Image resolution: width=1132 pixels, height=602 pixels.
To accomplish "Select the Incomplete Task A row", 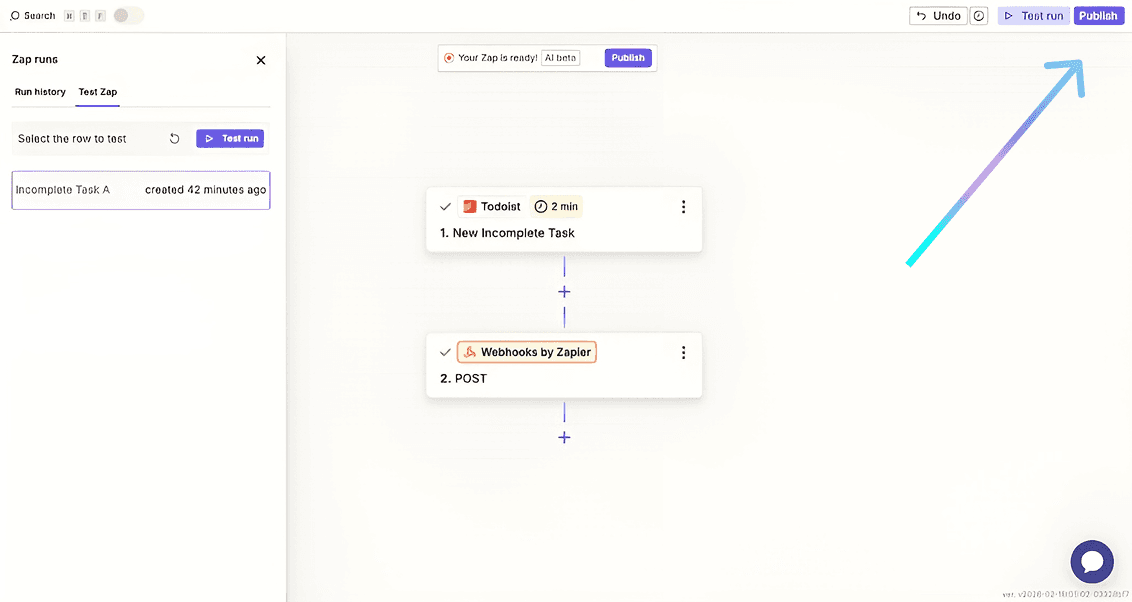I will [141, 190].
